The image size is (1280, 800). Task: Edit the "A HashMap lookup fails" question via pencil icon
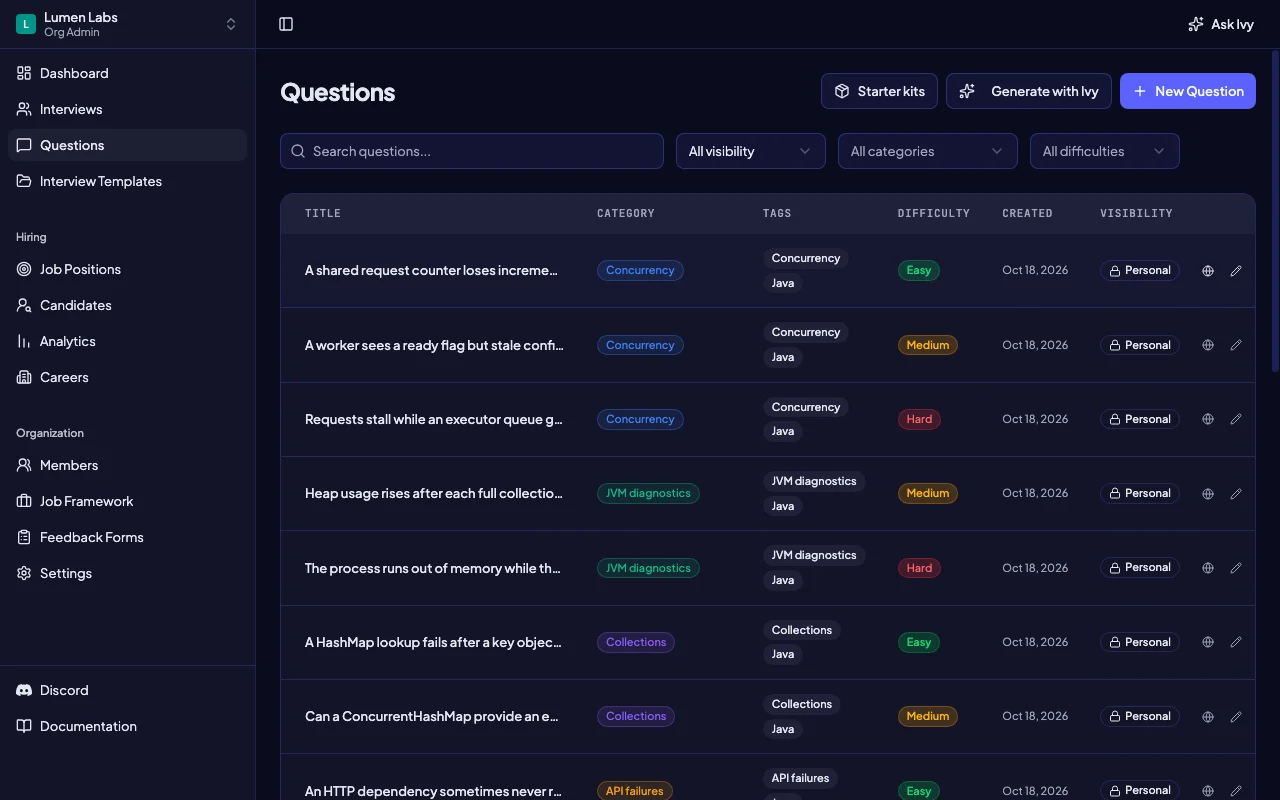coord(1236,642)
